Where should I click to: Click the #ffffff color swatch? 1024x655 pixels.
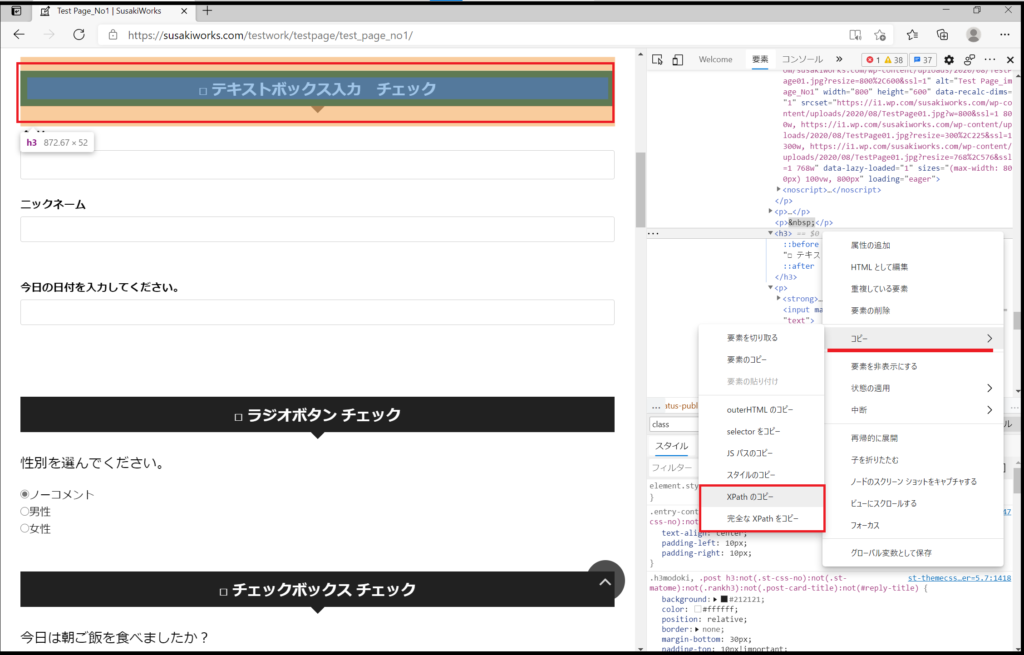click(697, 609)
